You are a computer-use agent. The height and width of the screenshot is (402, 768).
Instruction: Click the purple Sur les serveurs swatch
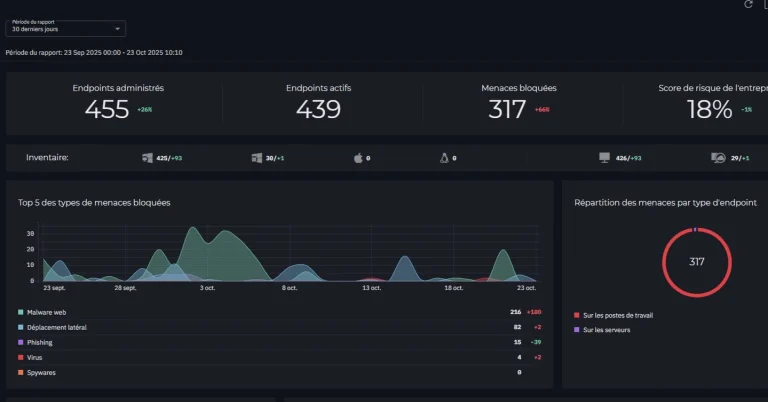[x=577, y=329]
